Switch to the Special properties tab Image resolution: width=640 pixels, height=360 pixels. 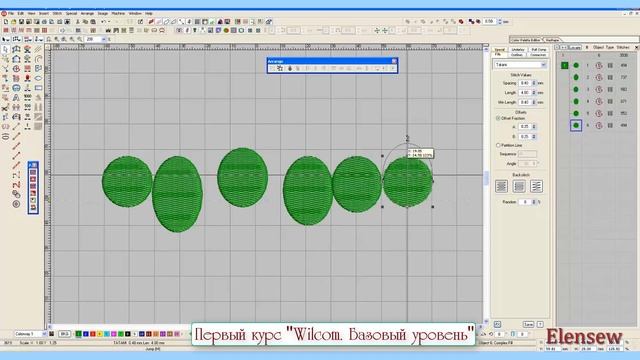500,49
